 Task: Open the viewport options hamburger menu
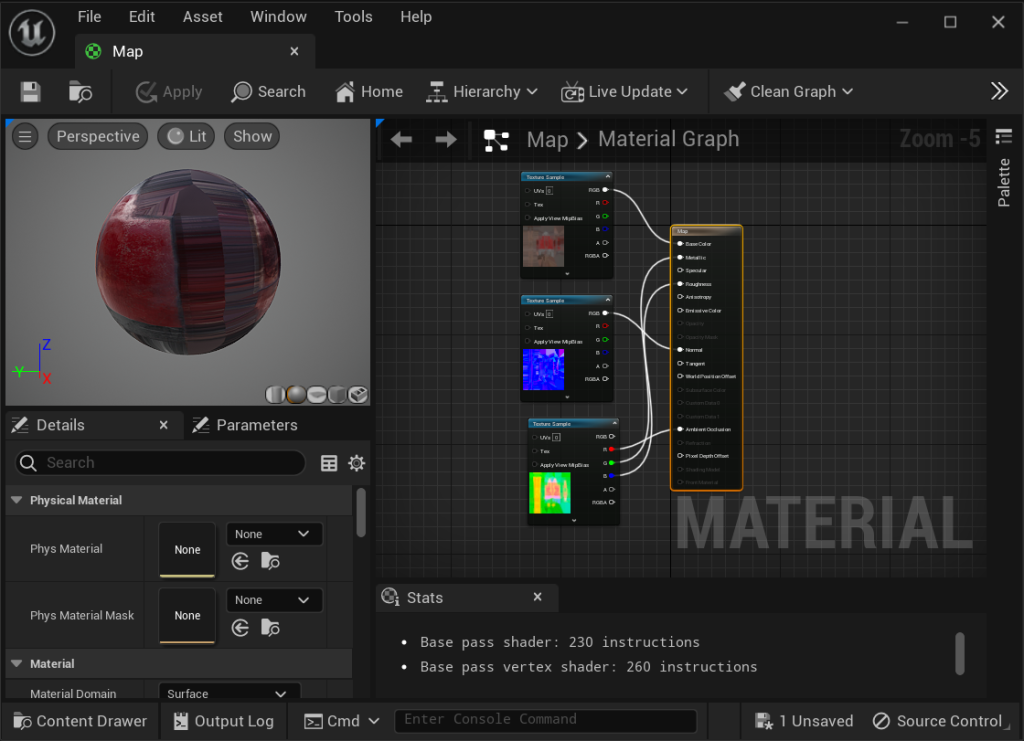tap(26, 137)
